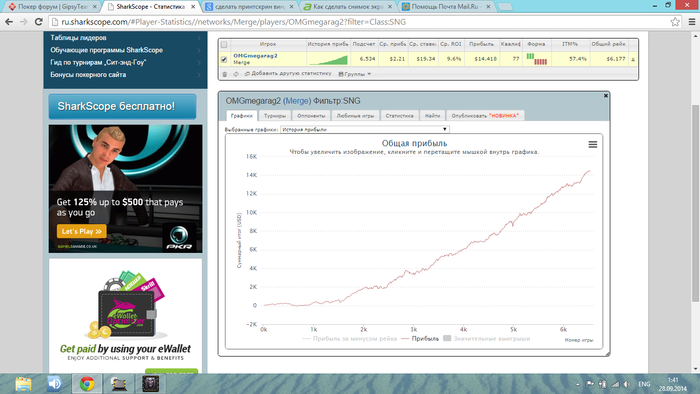Screen dimensions: 700x394
Task: Click the page vertical scrollbar
Action: pos(695,203)
